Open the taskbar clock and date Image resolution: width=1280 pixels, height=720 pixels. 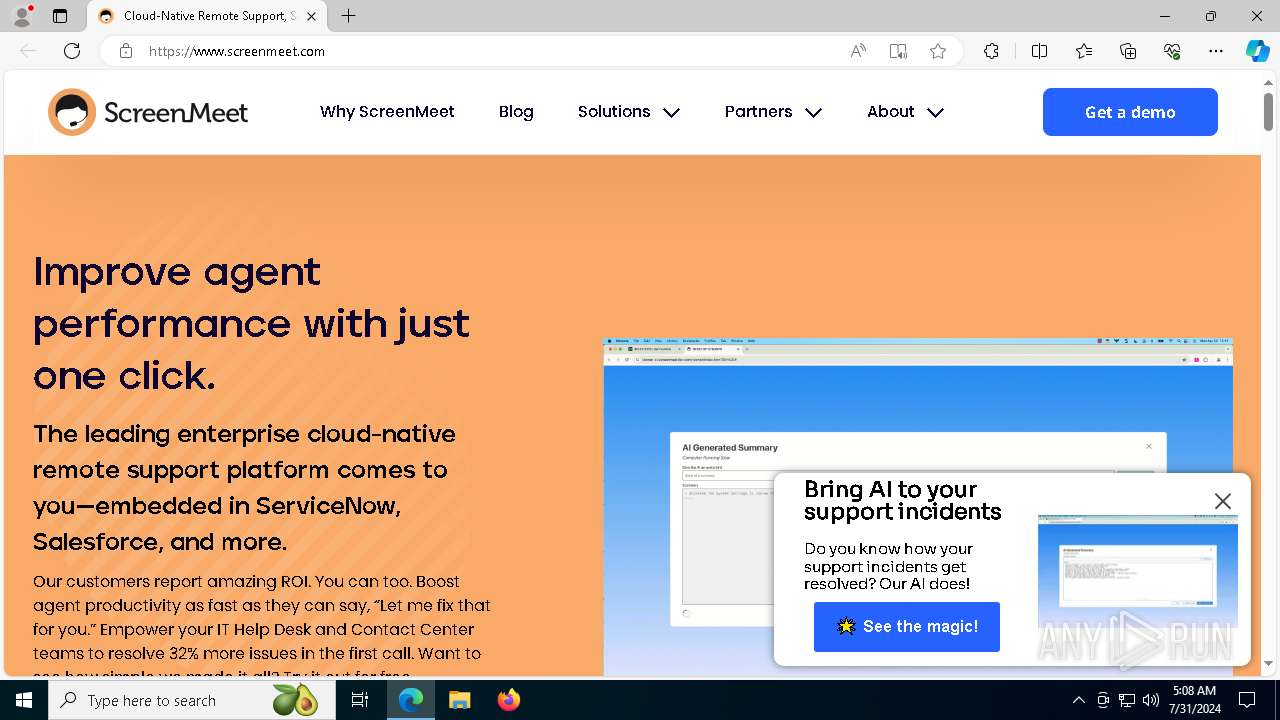point(1194,700)
